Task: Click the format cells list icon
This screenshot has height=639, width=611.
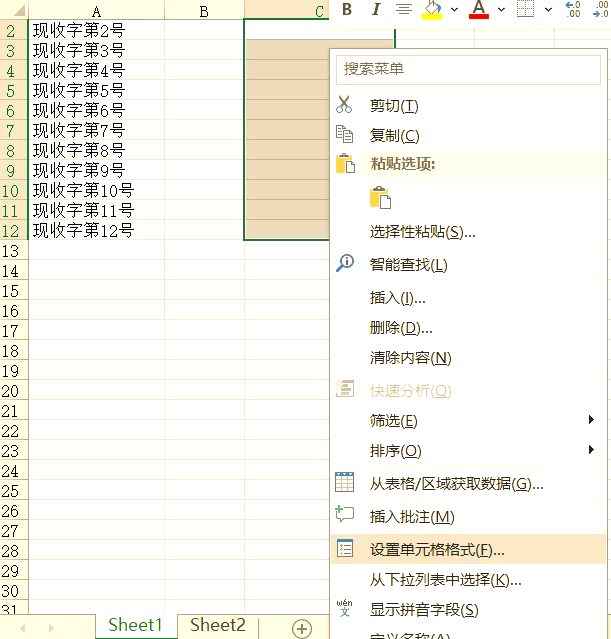Action: pos(345,548)
